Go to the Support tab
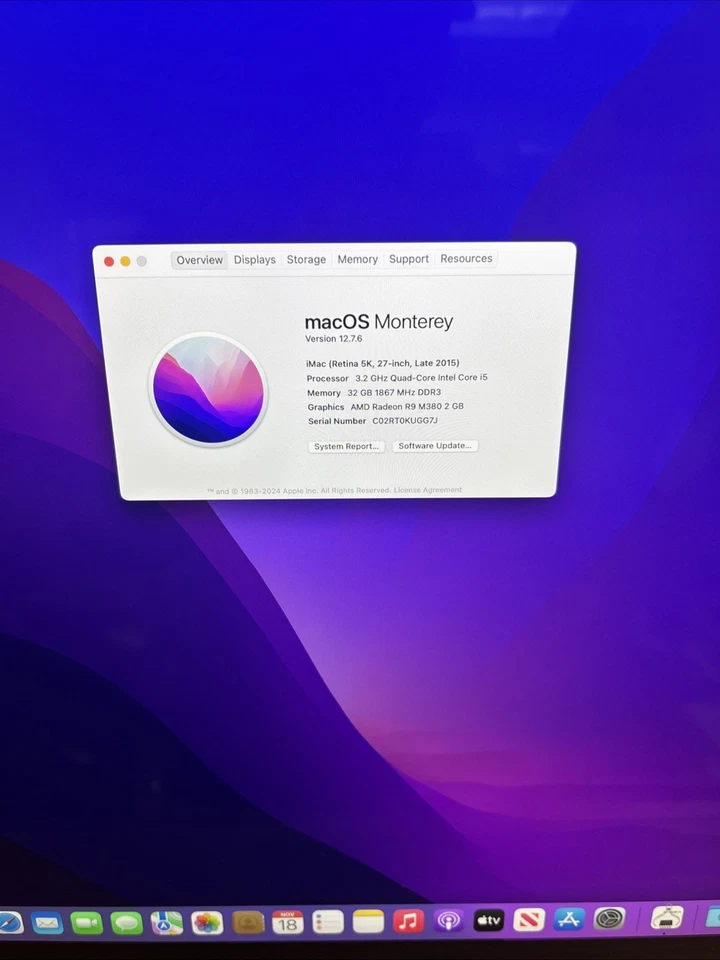Image resolution: width=720 pixels, height=960 pixels. pos(409,258)
